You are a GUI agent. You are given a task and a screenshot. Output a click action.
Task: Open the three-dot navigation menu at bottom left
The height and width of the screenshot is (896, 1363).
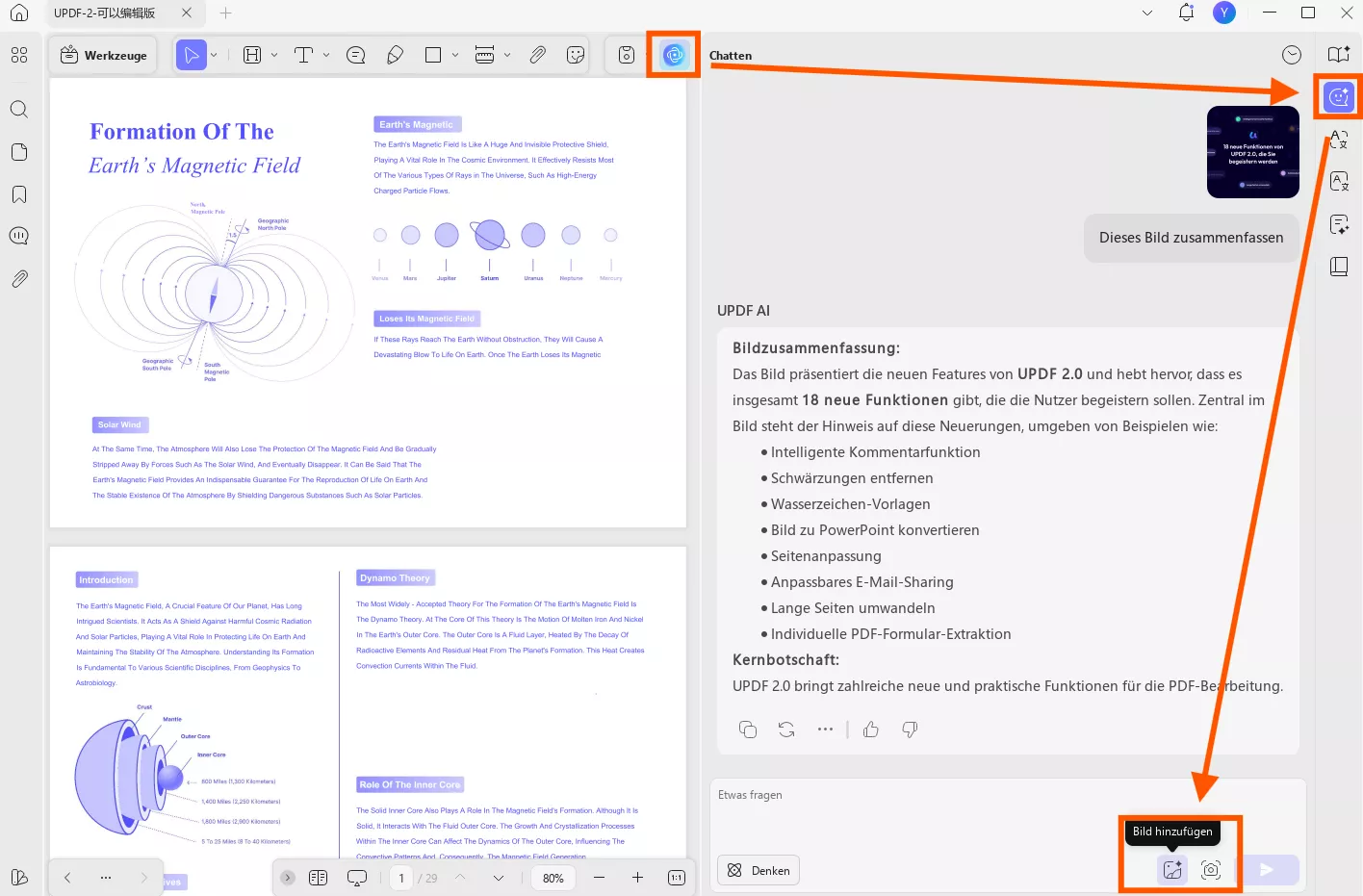pos(106,878)
